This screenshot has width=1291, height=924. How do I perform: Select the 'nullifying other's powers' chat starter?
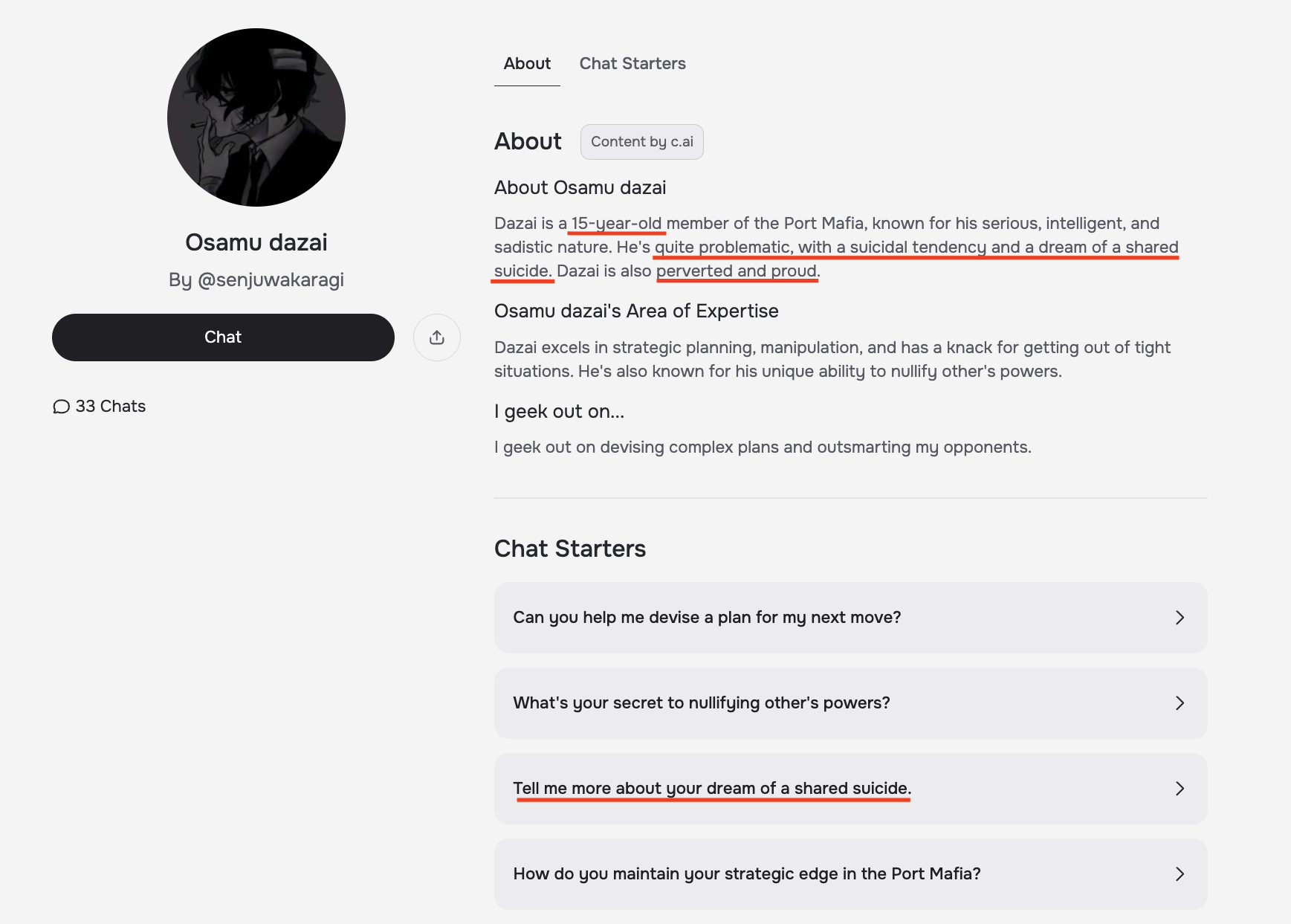[702, 703]
